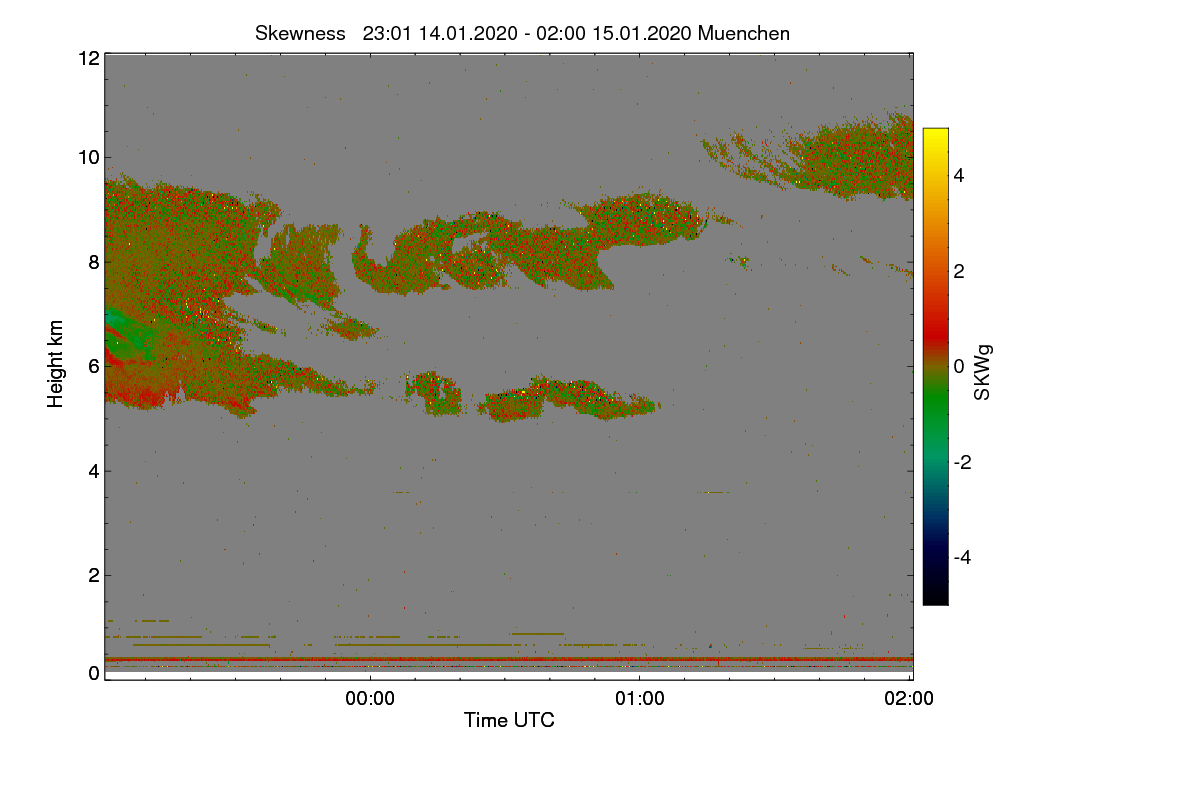Click the height tick label "10"
The image size is (1200, 800).
pos(88,157)
